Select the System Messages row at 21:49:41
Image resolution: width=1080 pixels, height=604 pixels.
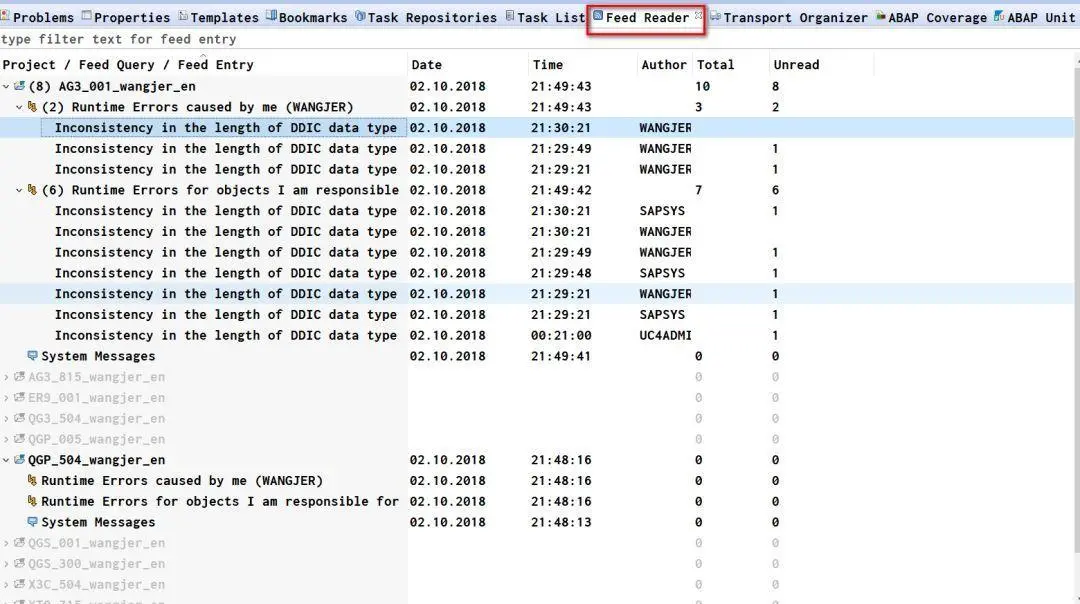(537, 356)
